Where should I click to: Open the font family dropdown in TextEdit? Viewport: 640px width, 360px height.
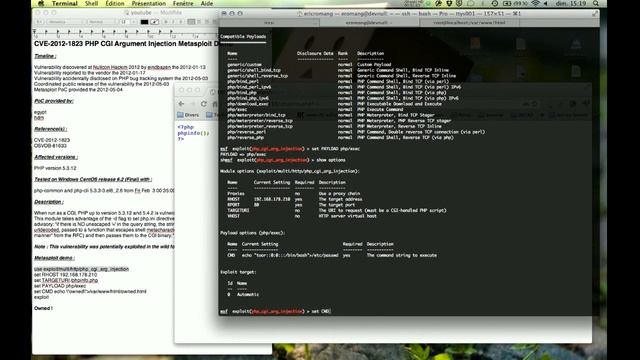tap(66, 22)
